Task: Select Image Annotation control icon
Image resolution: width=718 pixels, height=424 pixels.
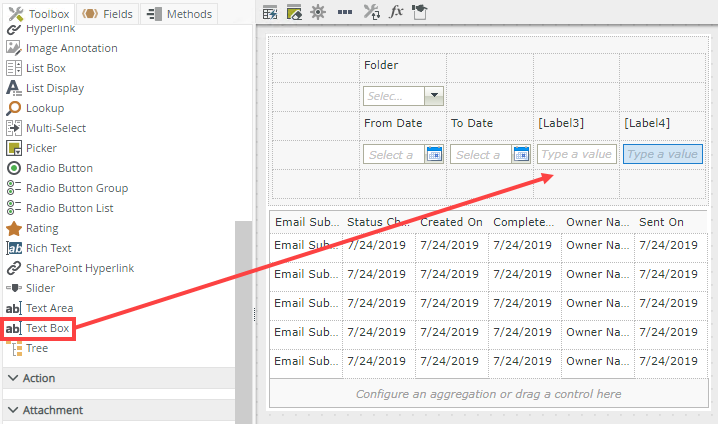Action: [x=14, y=48]
